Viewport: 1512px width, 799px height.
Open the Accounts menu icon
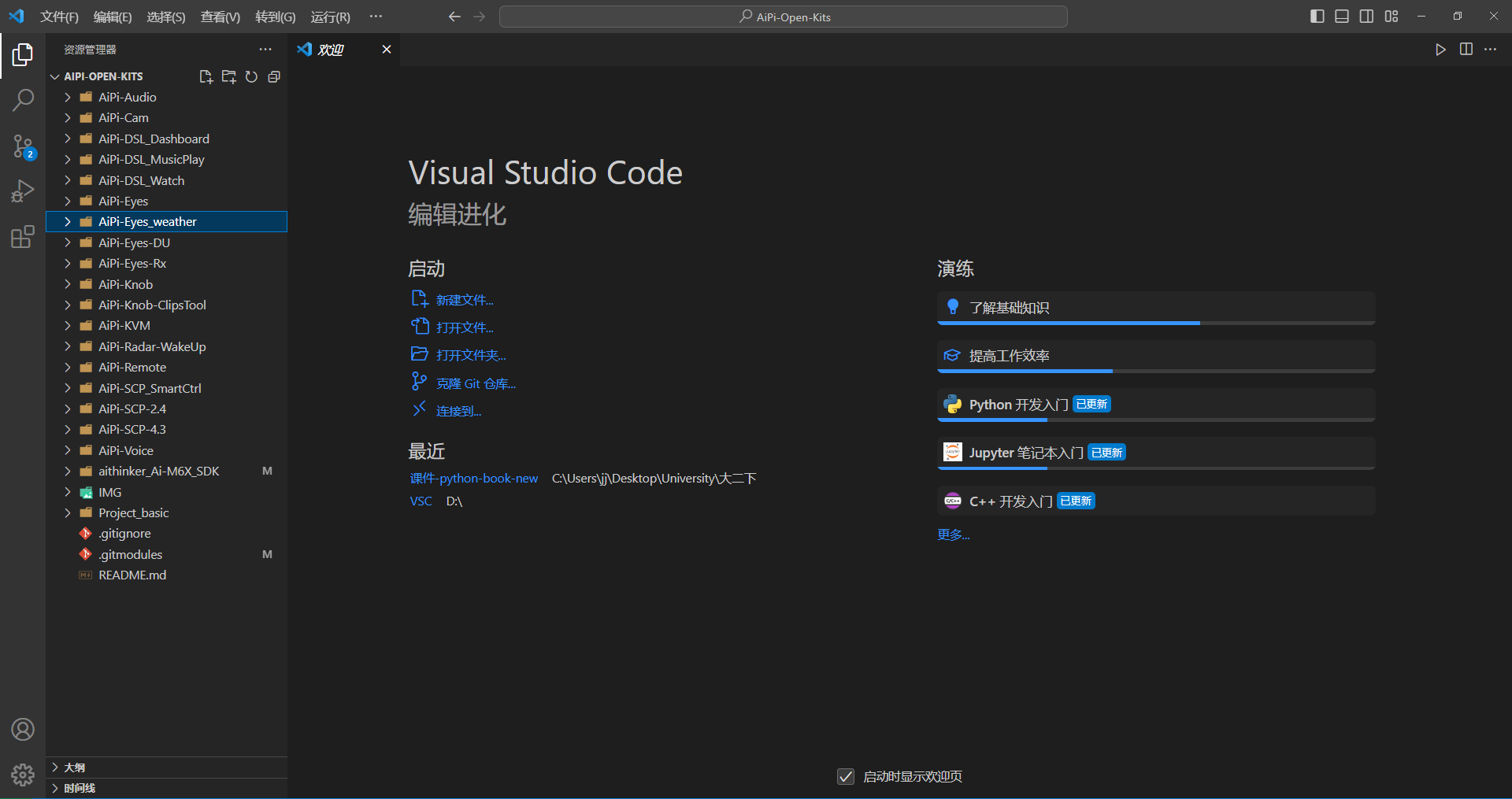point(23,730)
